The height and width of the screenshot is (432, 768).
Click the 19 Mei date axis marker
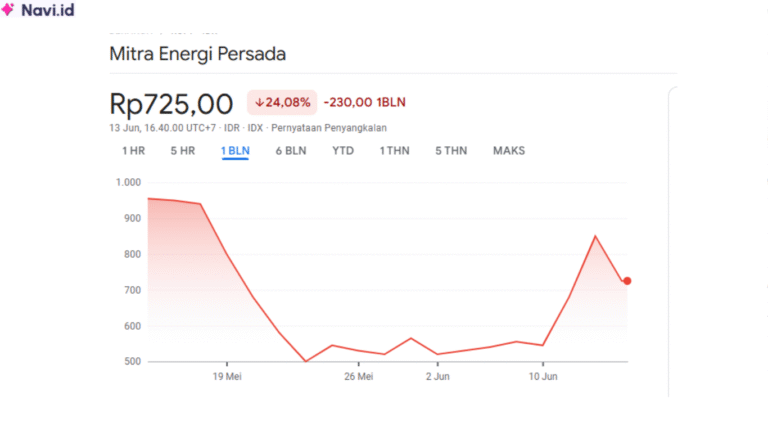(x=227, y=376)
